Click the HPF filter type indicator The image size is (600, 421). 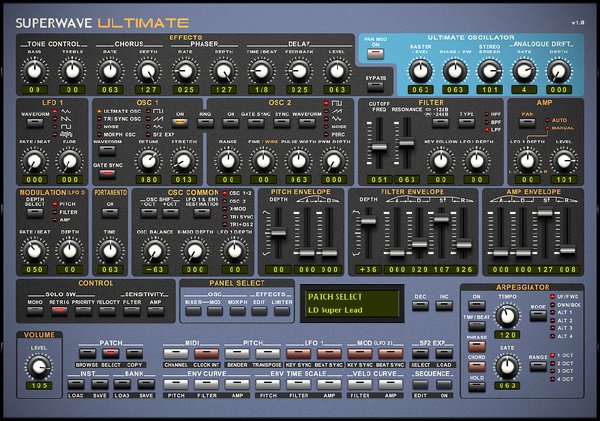click(x=487, y=114)
